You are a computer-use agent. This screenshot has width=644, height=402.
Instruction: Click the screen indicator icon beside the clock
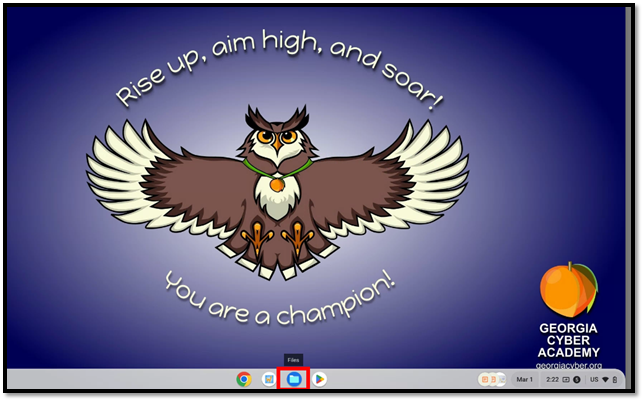[566, 380]
